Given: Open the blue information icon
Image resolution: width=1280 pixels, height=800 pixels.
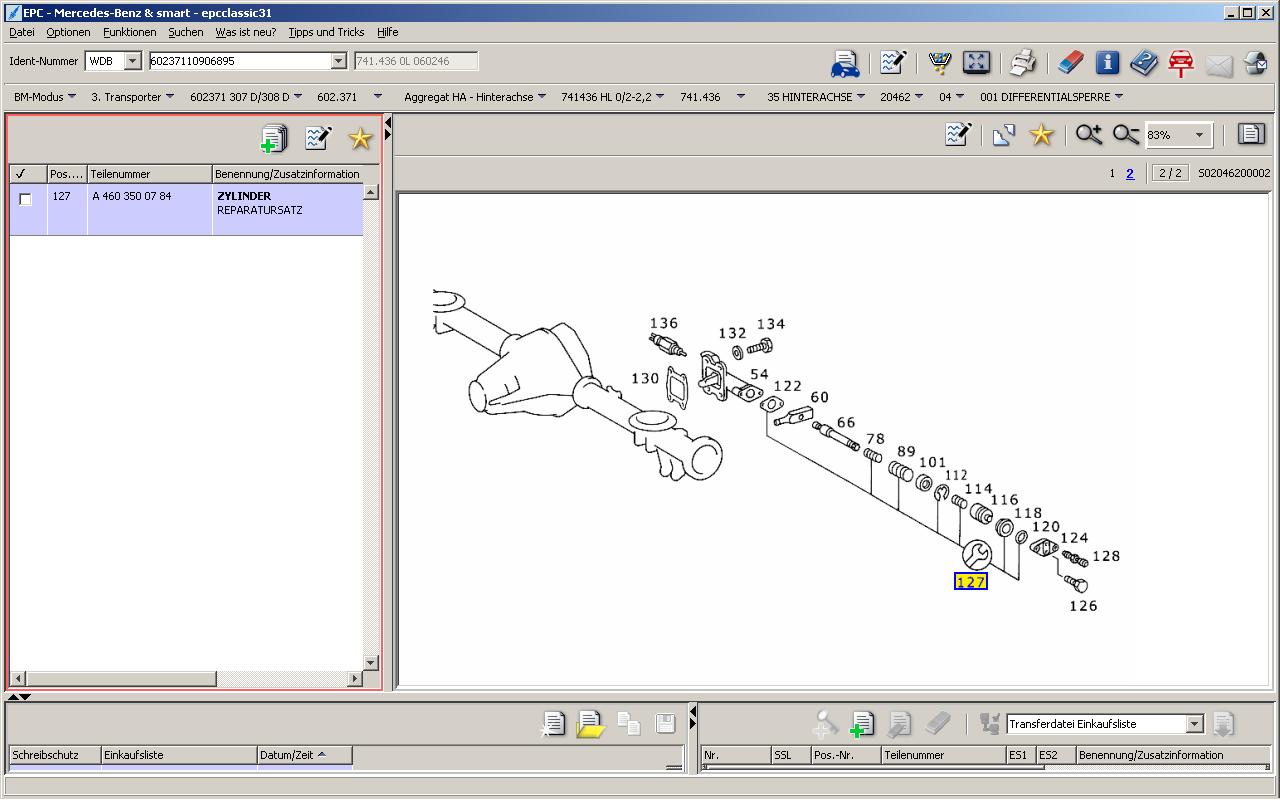Looking at the screenshot, I should tap(1107, 62).
